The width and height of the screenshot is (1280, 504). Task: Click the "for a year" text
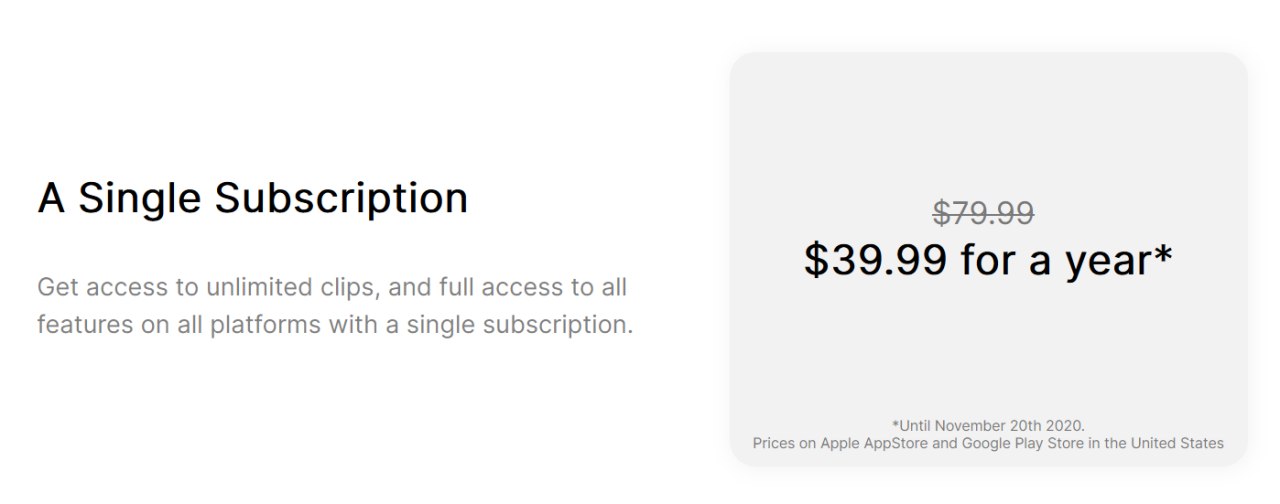(1055, 260)
